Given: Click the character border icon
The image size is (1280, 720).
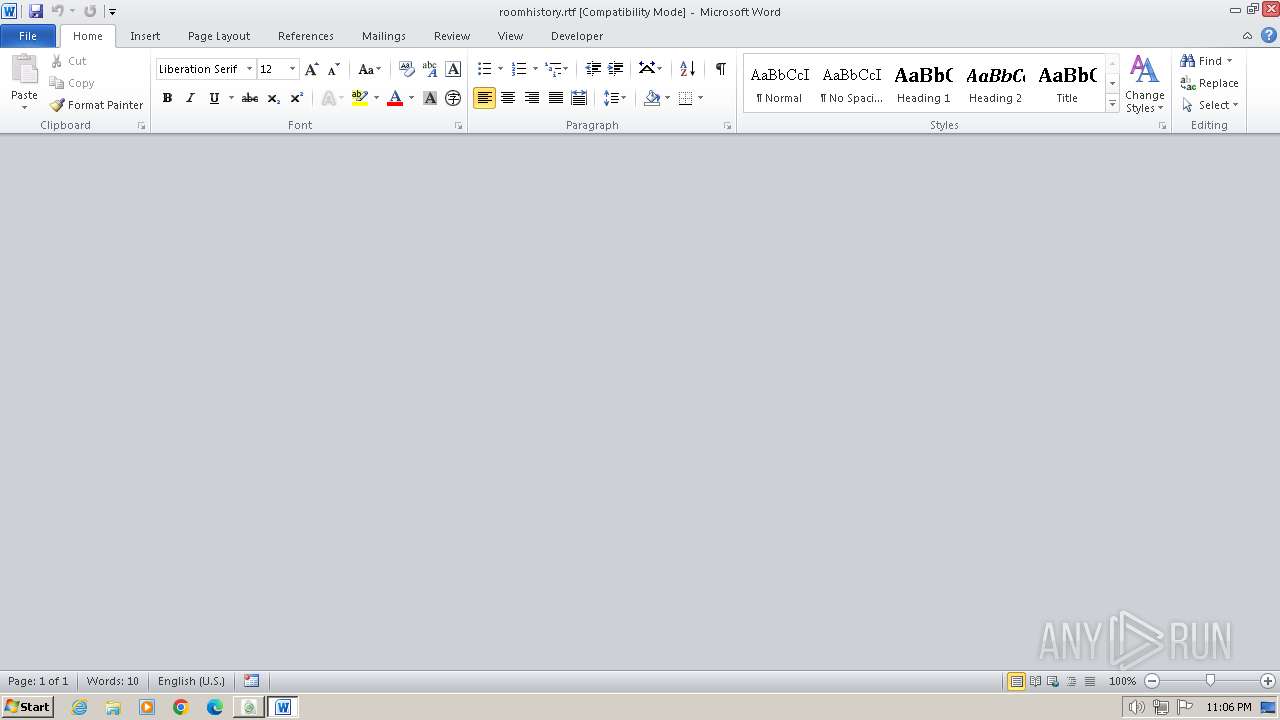Looking at the screenshot, I should coord(453,69).
